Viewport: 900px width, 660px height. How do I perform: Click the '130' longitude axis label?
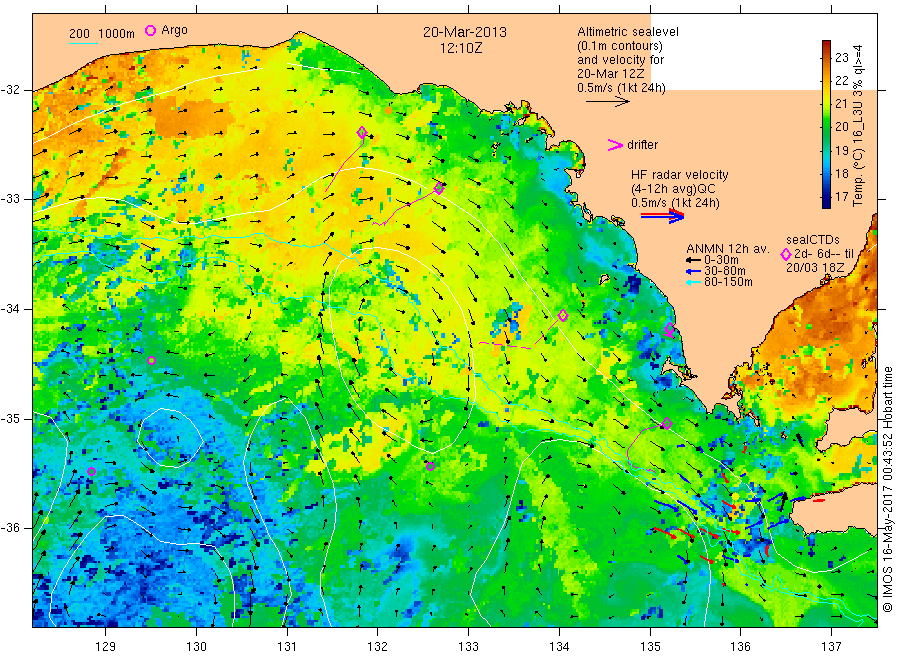coord(196,647)
